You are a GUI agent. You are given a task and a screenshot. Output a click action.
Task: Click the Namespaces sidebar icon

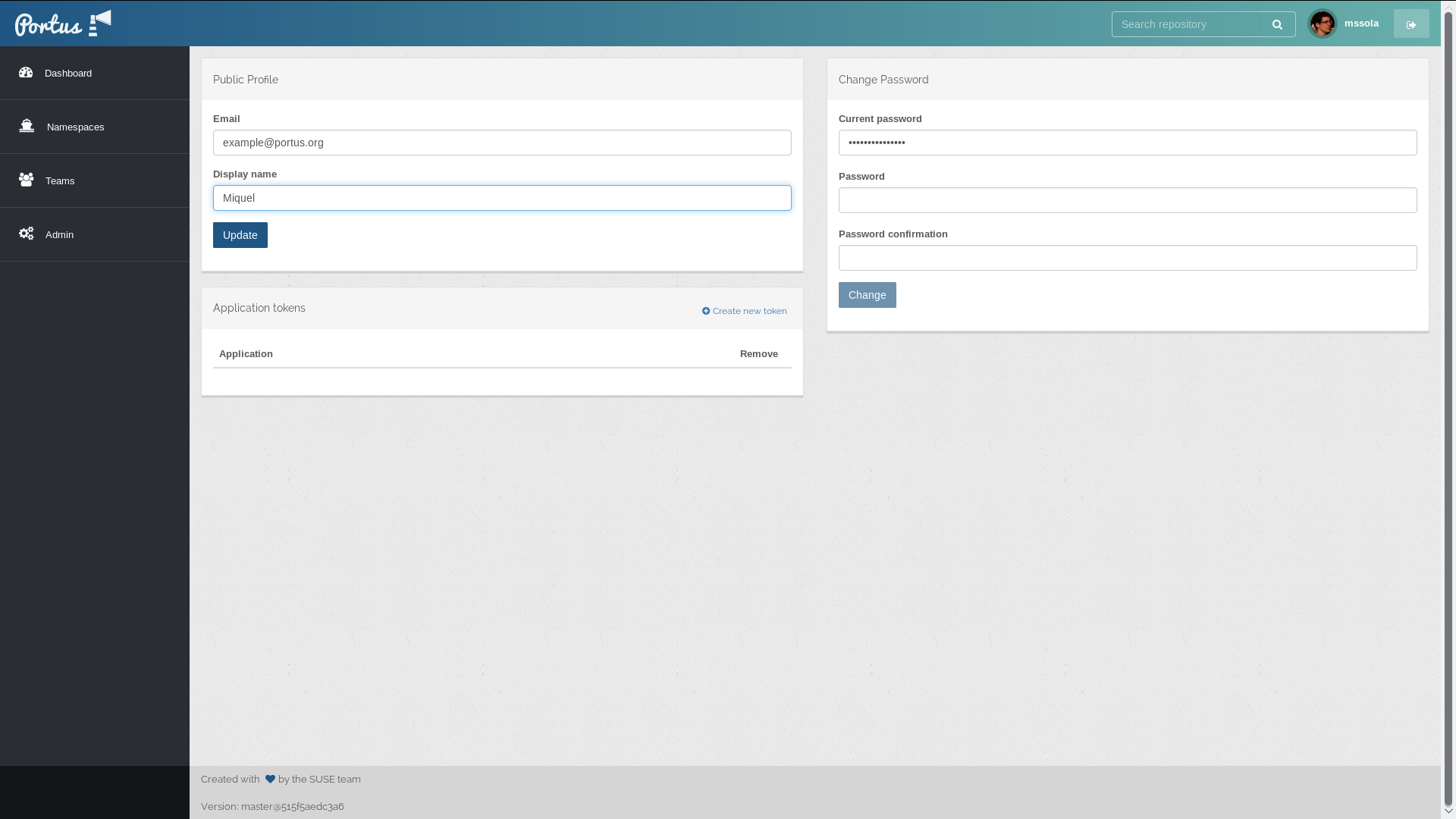coord(27,125)
